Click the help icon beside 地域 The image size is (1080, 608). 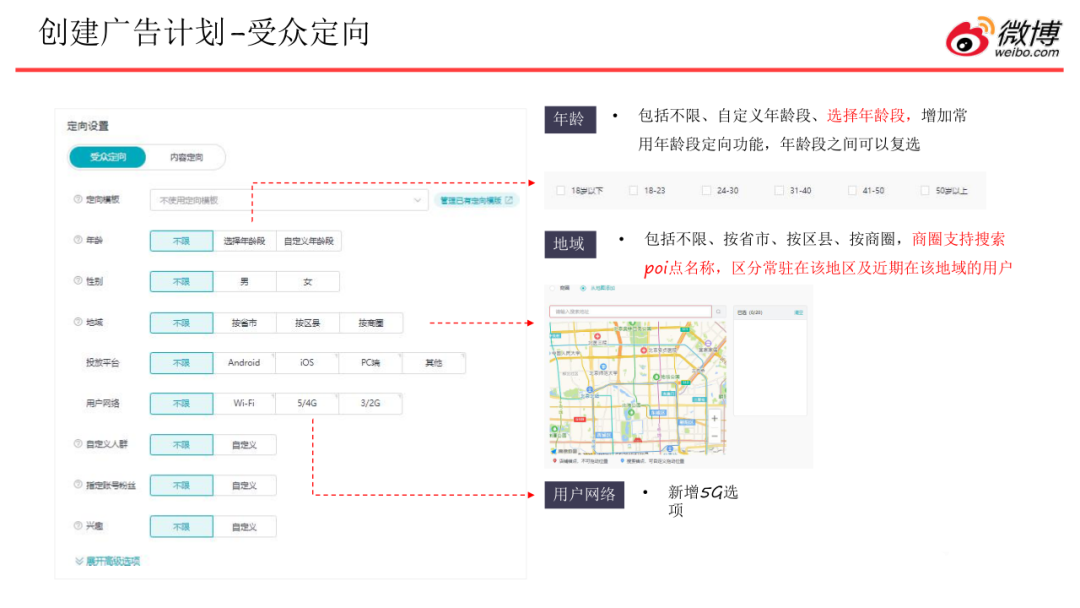point(77,322)
